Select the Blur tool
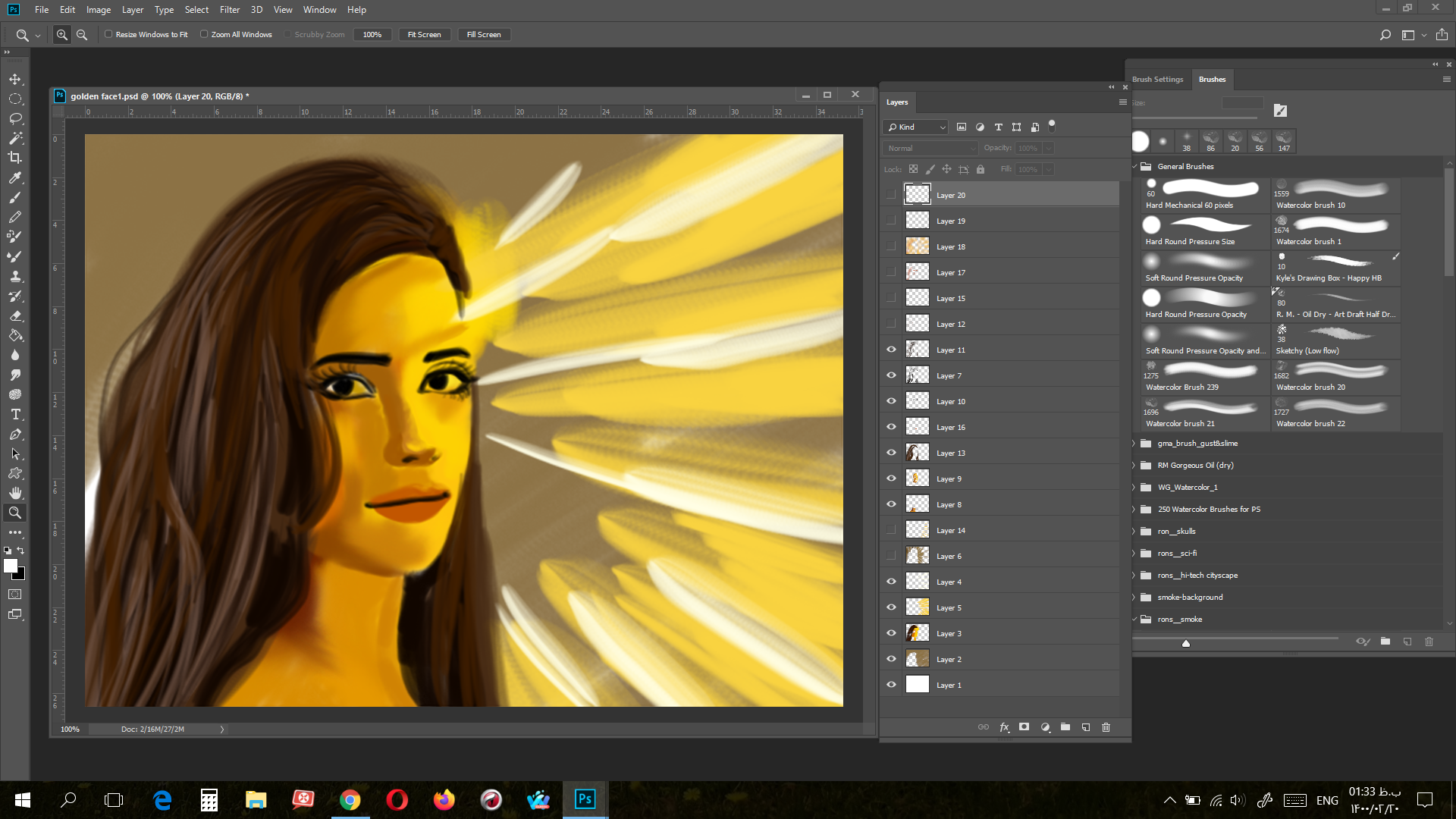The width and height of the screenshot is (1456, 819). coord(15,355)
